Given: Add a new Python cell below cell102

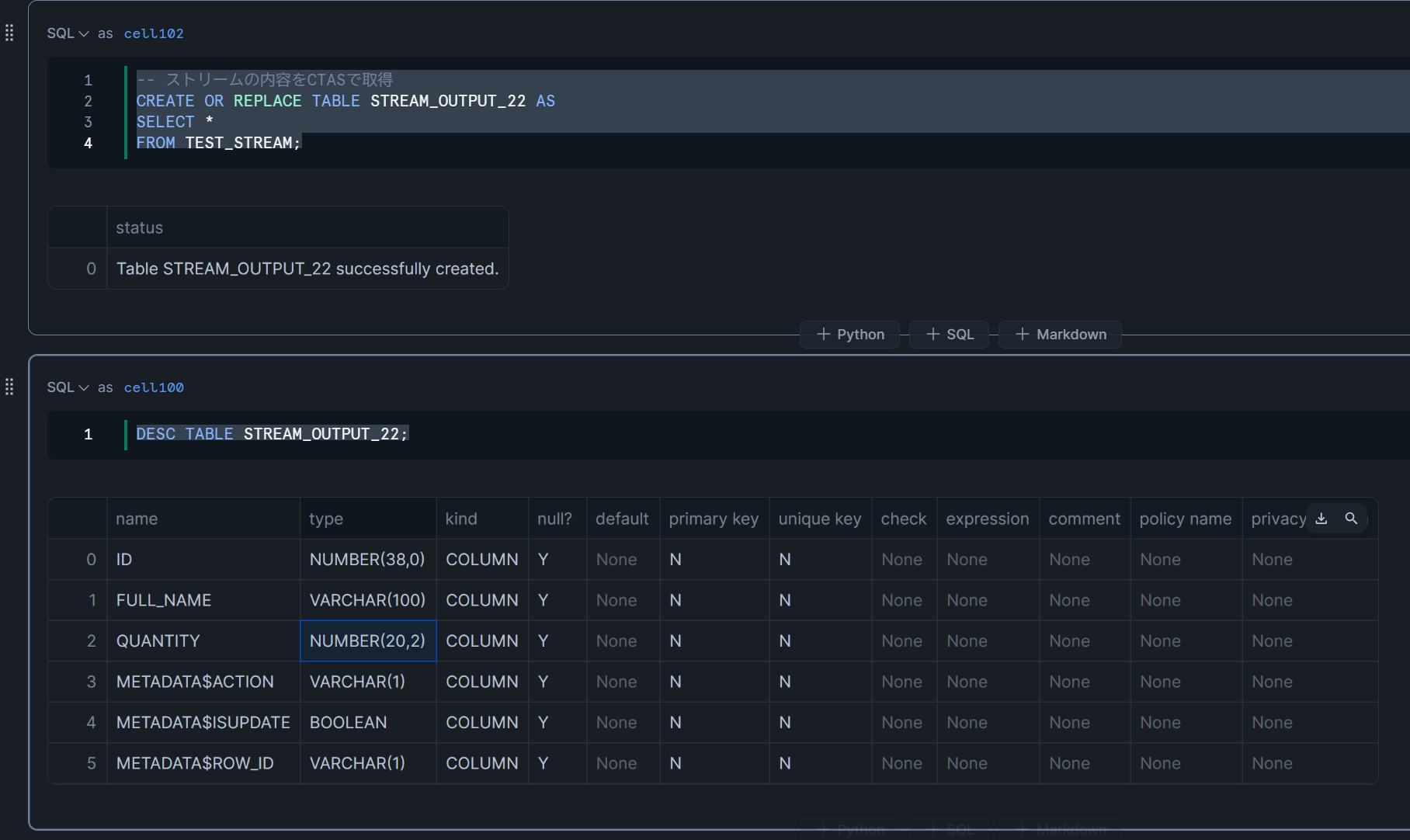Looking at the screenshot, I should pyautogui.click(x=850, y=335).
